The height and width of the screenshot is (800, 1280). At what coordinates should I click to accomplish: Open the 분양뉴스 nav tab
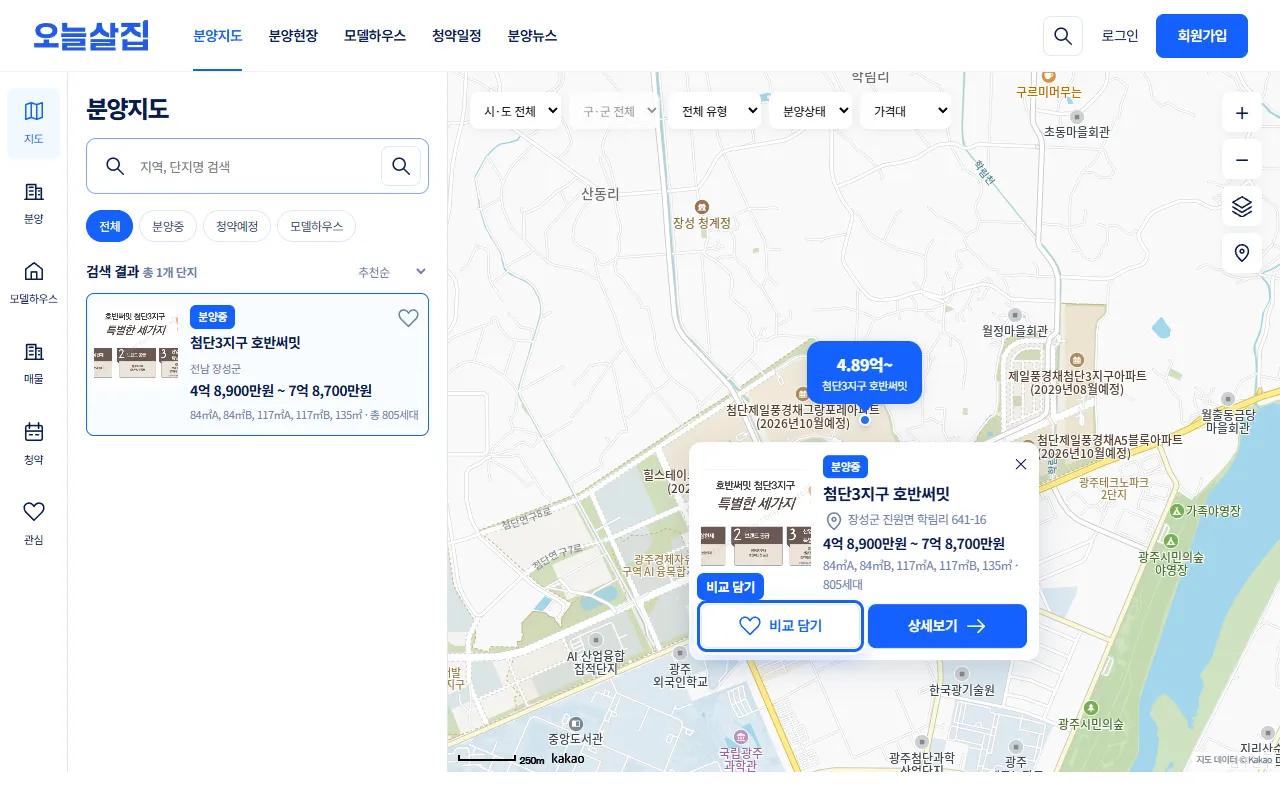532,36
